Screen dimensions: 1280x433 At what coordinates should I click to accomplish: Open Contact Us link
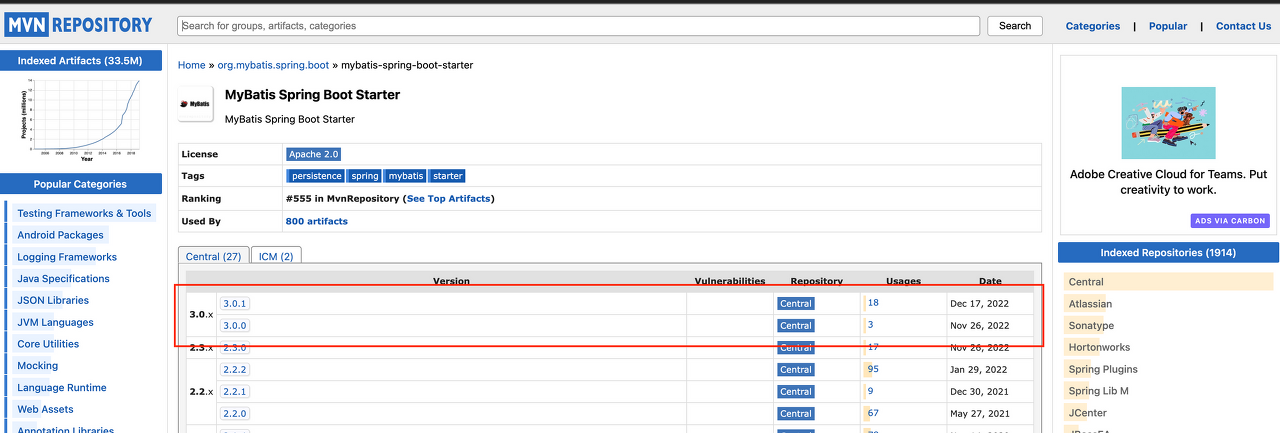tap(1243, 26)
